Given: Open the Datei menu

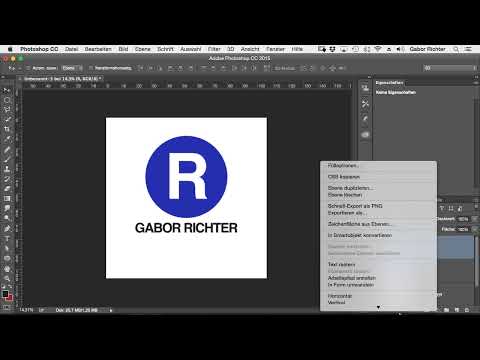Looking at the screenshot, I should coord(71,49).
